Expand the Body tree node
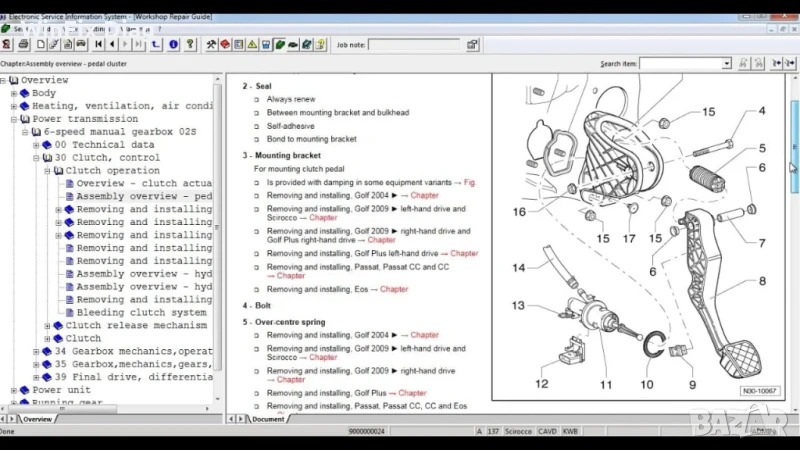The width and height of the screenshot is (800, 450). [x=14, y=93]
